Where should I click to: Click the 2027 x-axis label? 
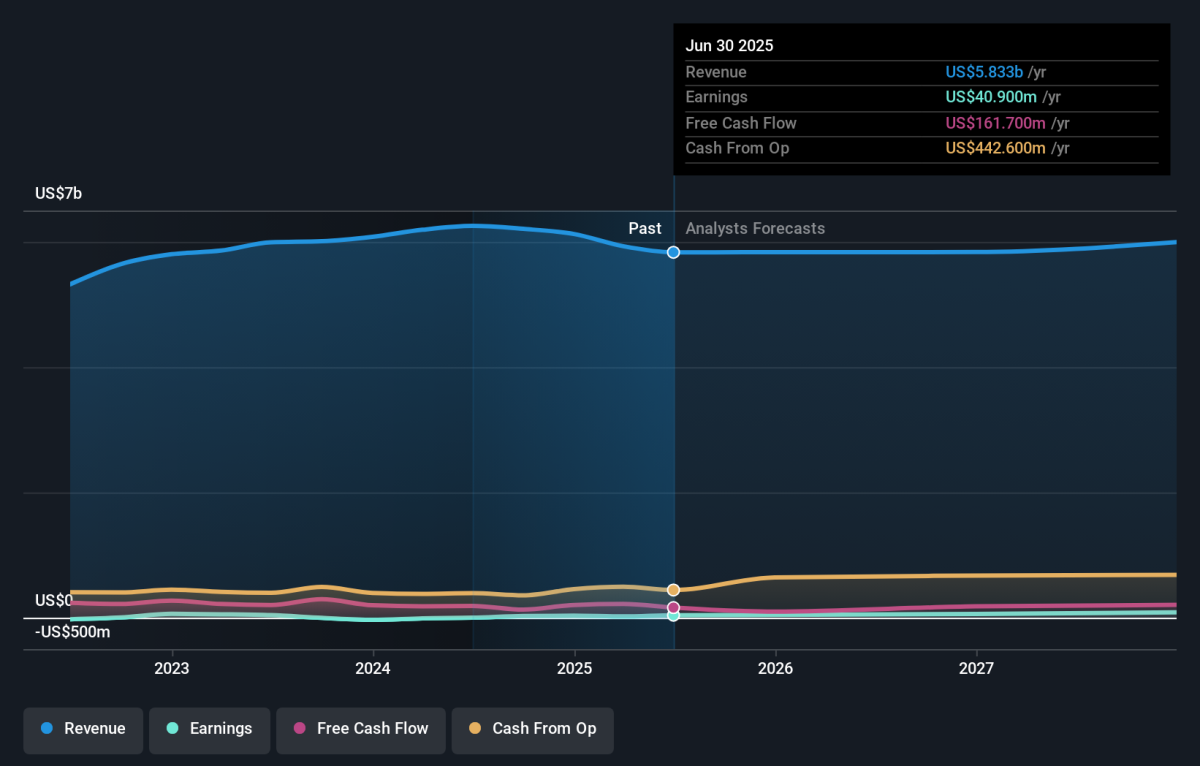976,668
